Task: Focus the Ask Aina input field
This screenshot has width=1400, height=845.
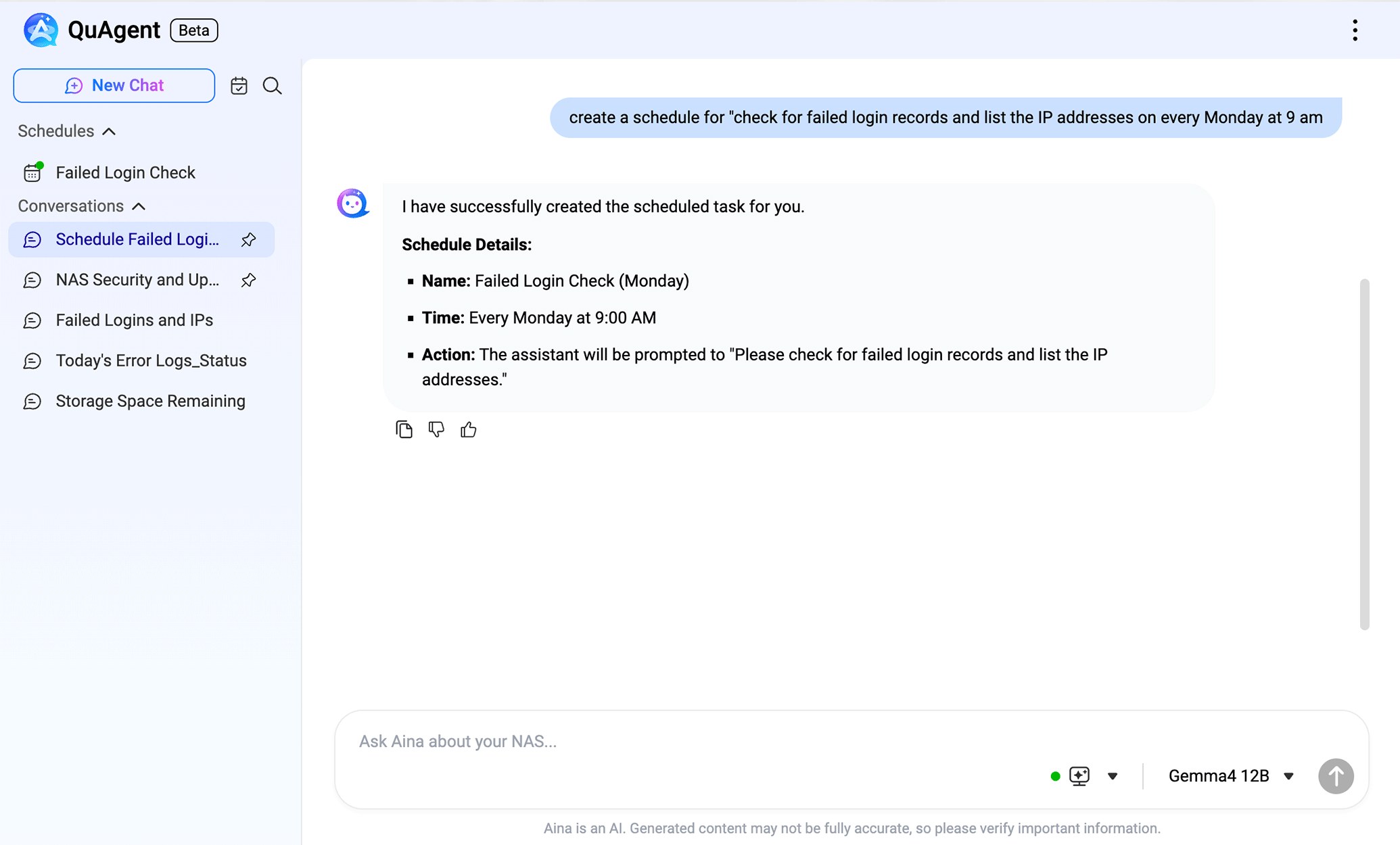Action: (697, 742)
